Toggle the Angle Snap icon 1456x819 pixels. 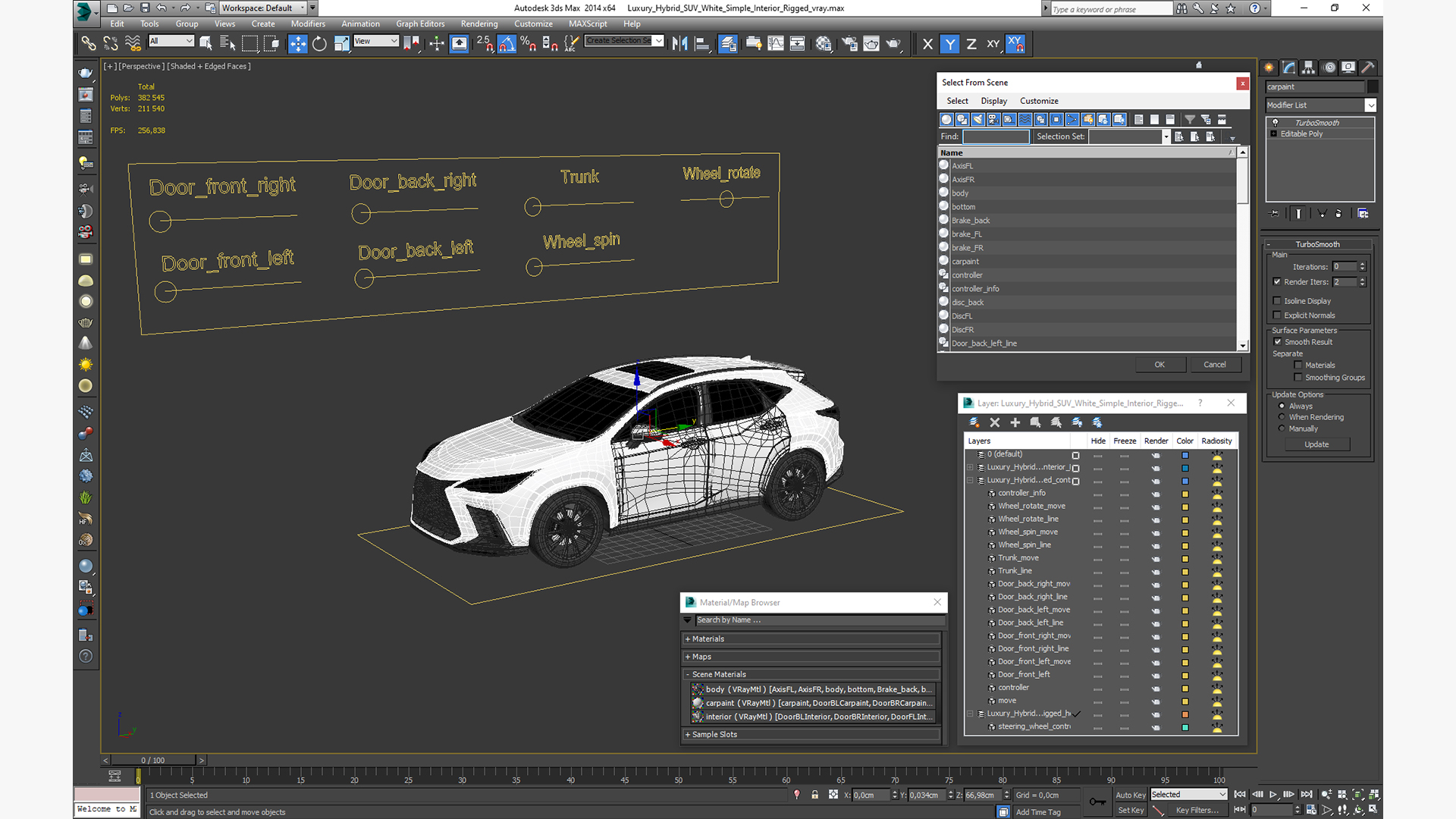click(x=507, y=44)
